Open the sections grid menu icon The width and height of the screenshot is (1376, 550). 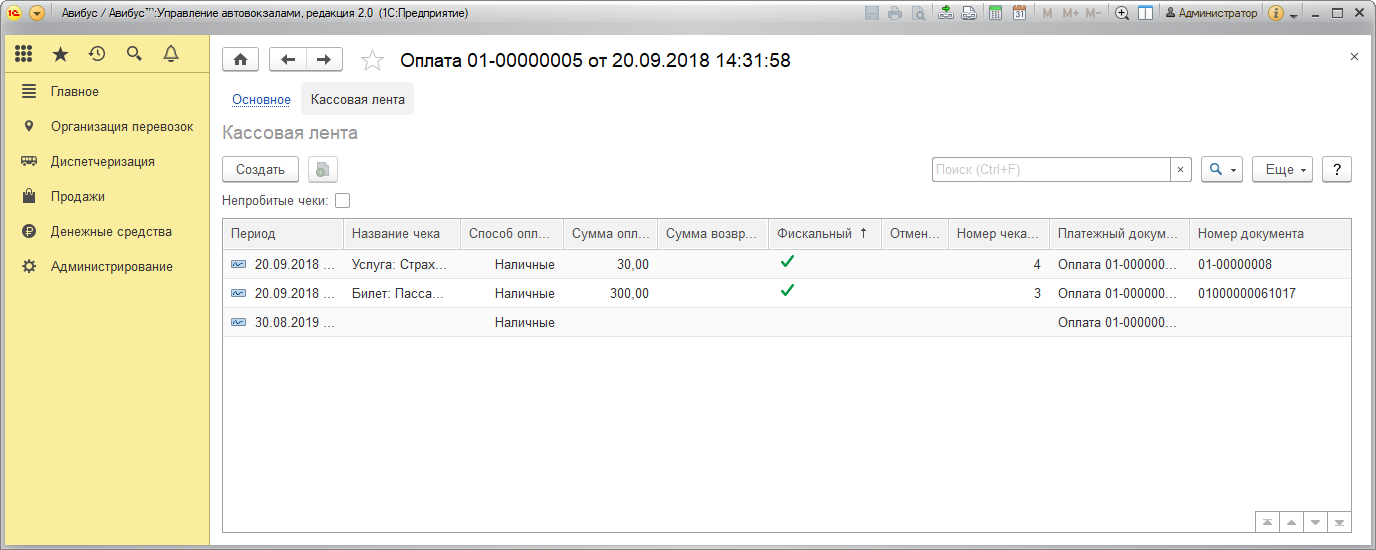point(24,54)
